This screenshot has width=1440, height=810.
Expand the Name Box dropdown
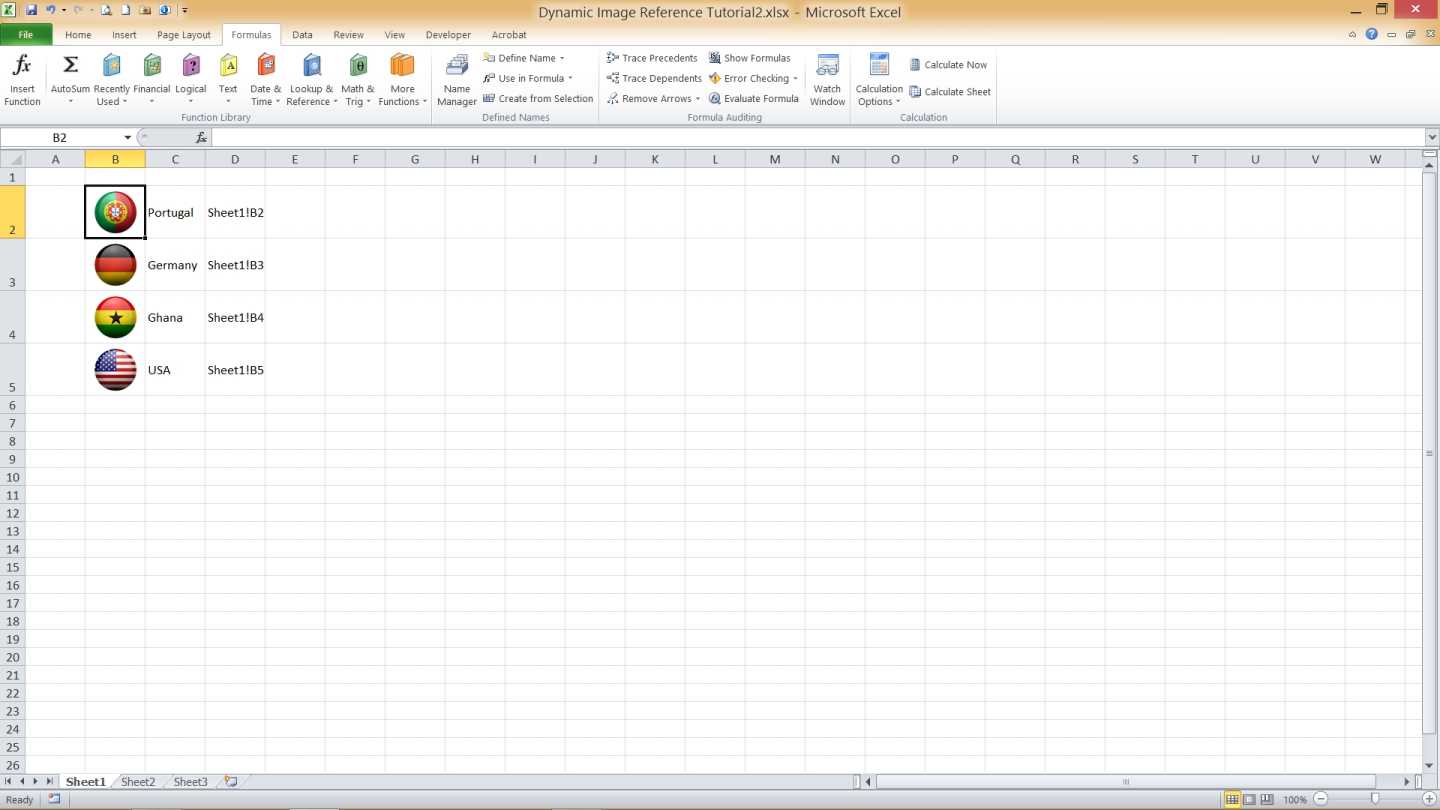point(127,138)
